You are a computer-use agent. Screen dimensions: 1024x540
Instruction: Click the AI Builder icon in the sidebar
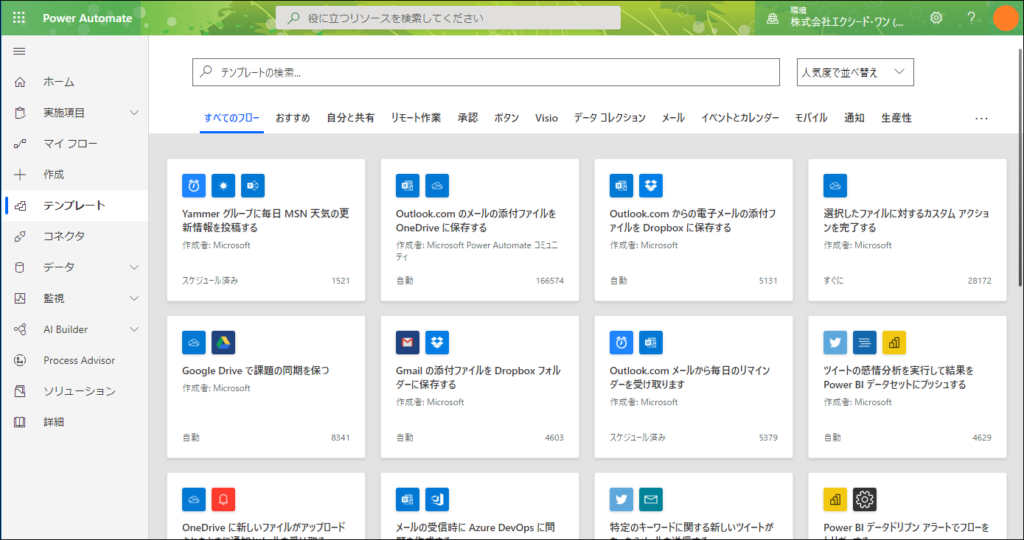click(20, 329)
